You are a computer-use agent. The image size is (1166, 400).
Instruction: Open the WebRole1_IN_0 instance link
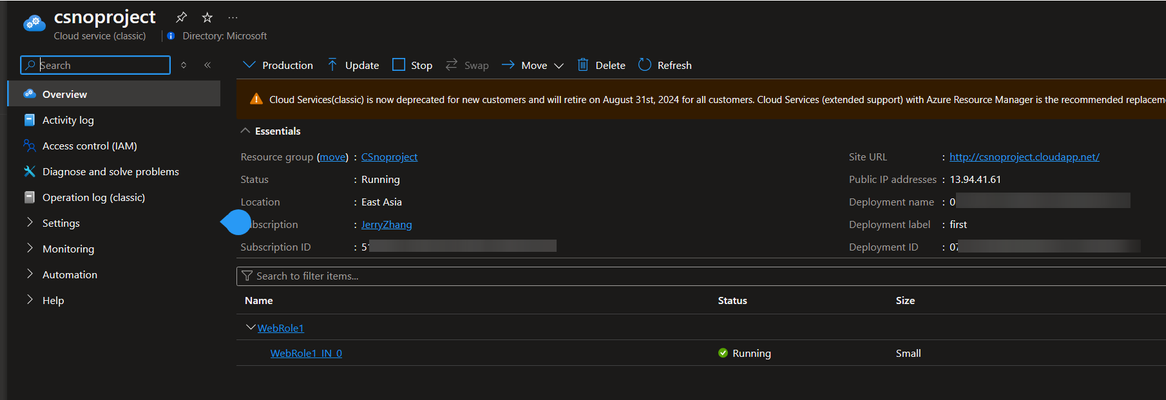tap(306, 353)
